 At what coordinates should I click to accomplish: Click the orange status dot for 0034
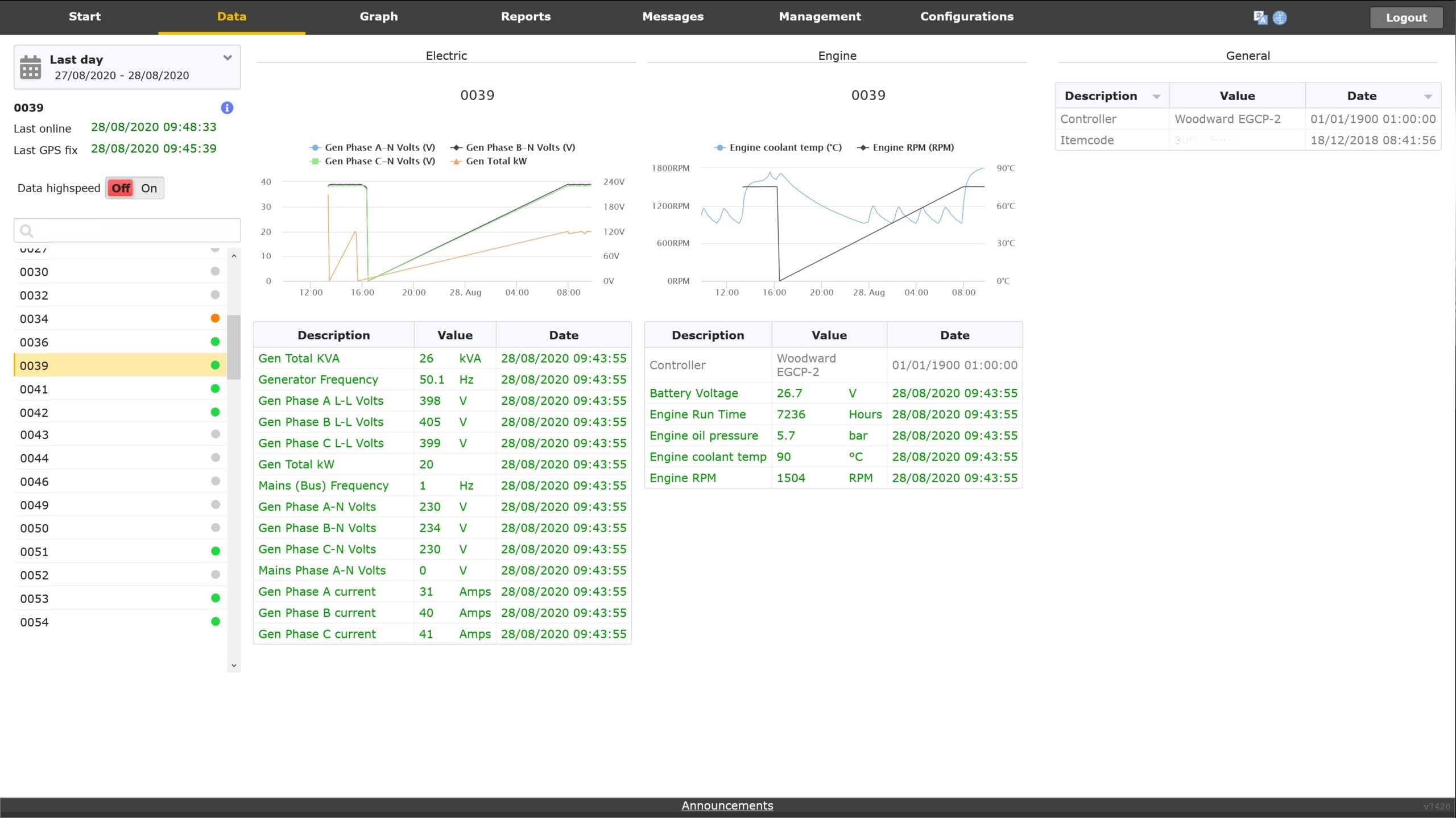(x=215, y=318)
